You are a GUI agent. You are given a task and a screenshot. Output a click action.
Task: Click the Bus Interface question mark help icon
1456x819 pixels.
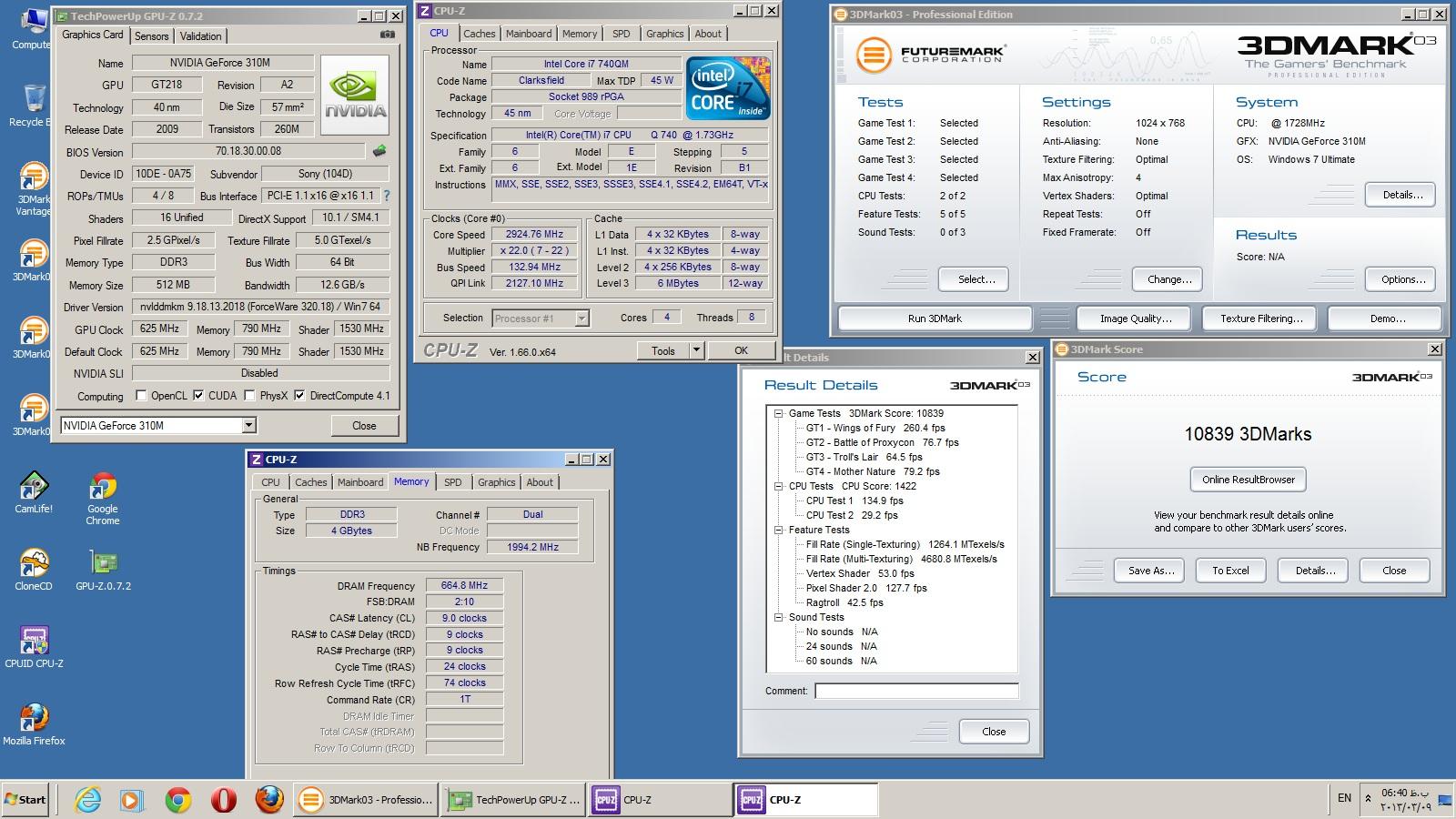387,196
